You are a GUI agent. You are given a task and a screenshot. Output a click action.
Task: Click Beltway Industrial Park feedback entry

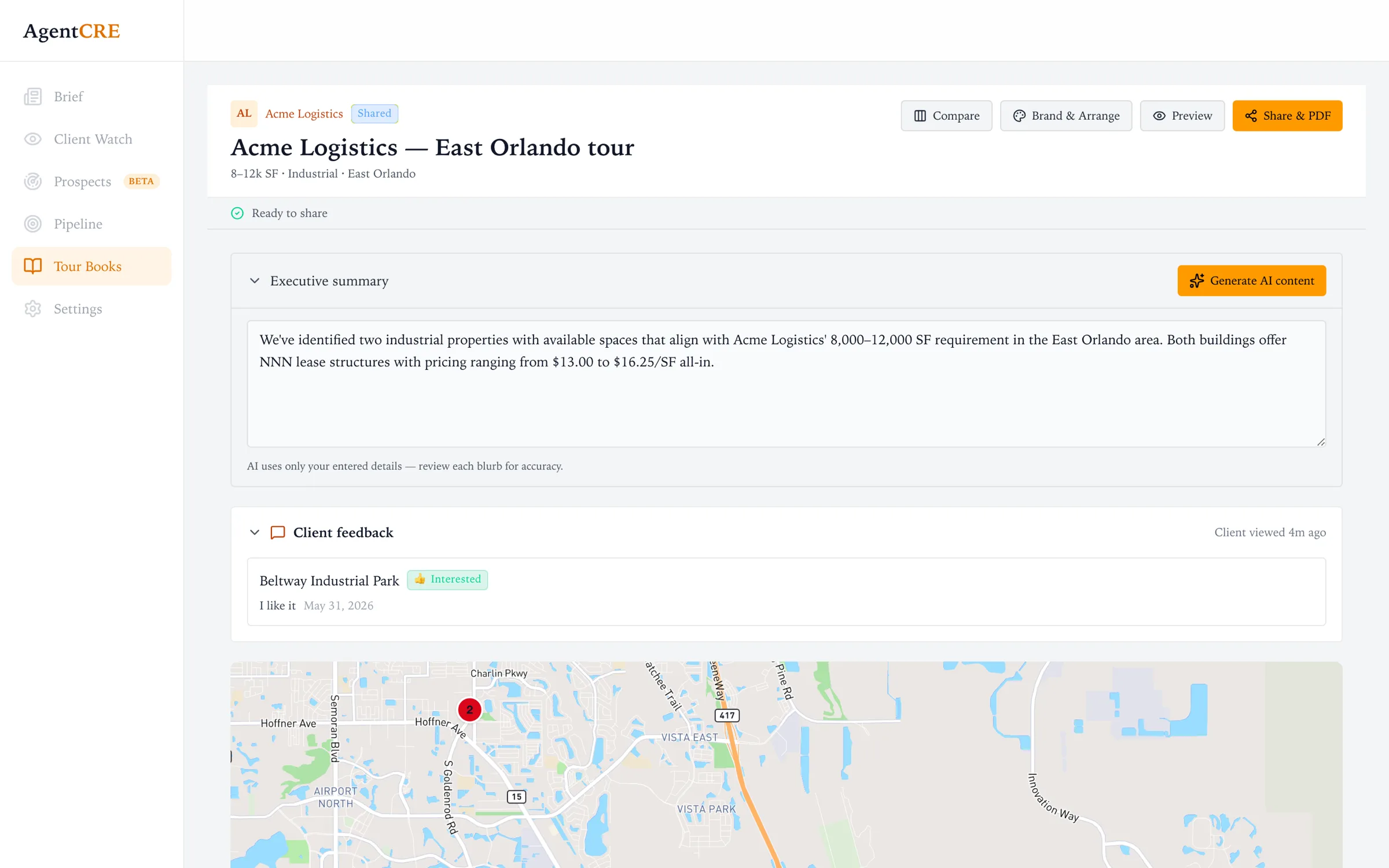pyautogui.click(x=787, y=591)
